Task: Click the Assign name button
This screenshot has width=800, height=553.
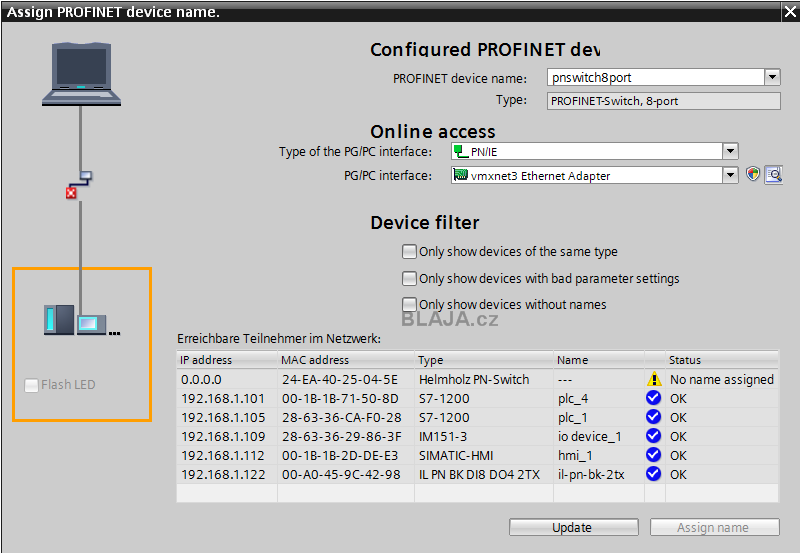Action: tap(714, 527)
